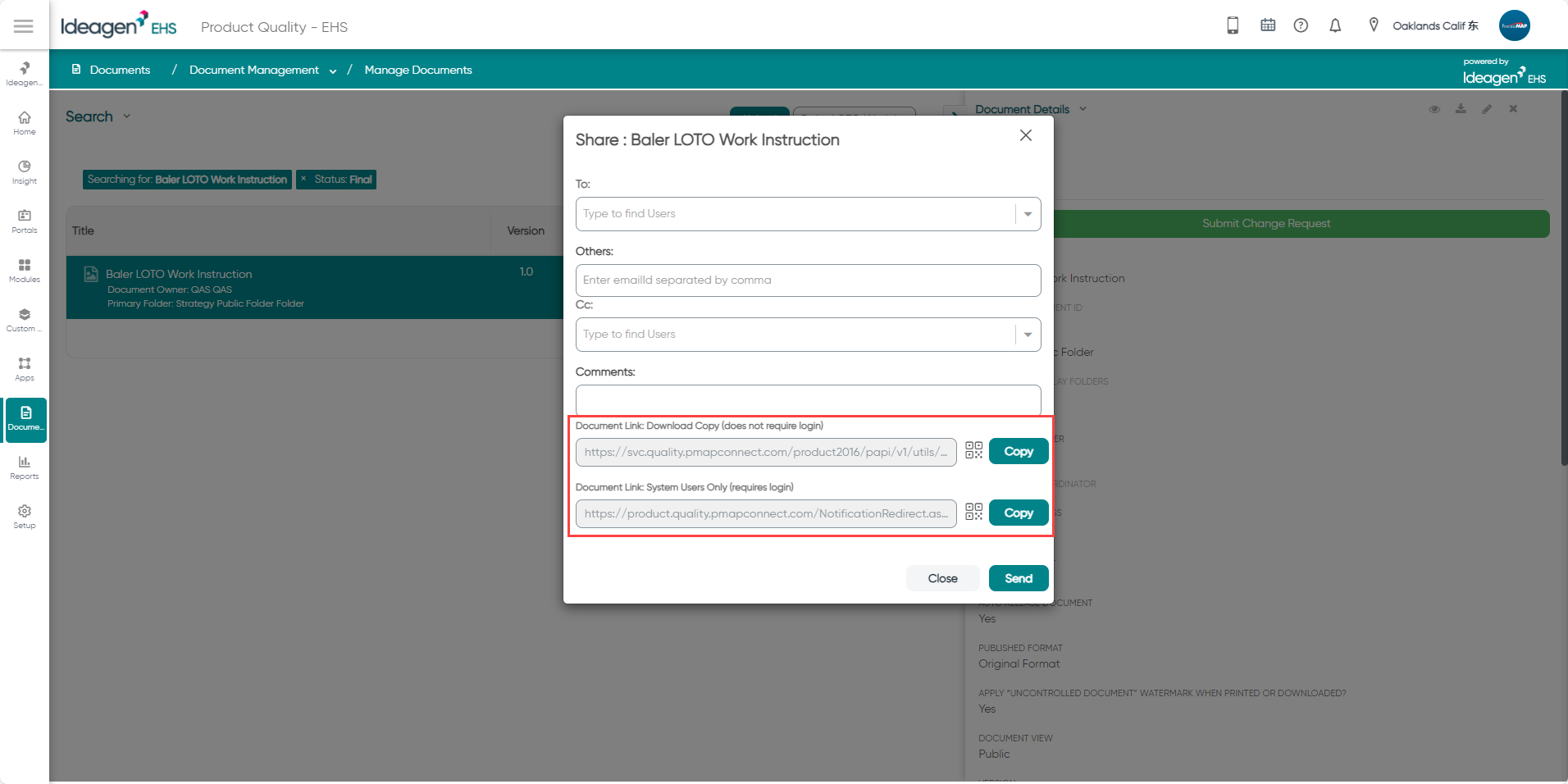Click the location pin icon
1568x784 pixels.
click(x=1374, y=25)
